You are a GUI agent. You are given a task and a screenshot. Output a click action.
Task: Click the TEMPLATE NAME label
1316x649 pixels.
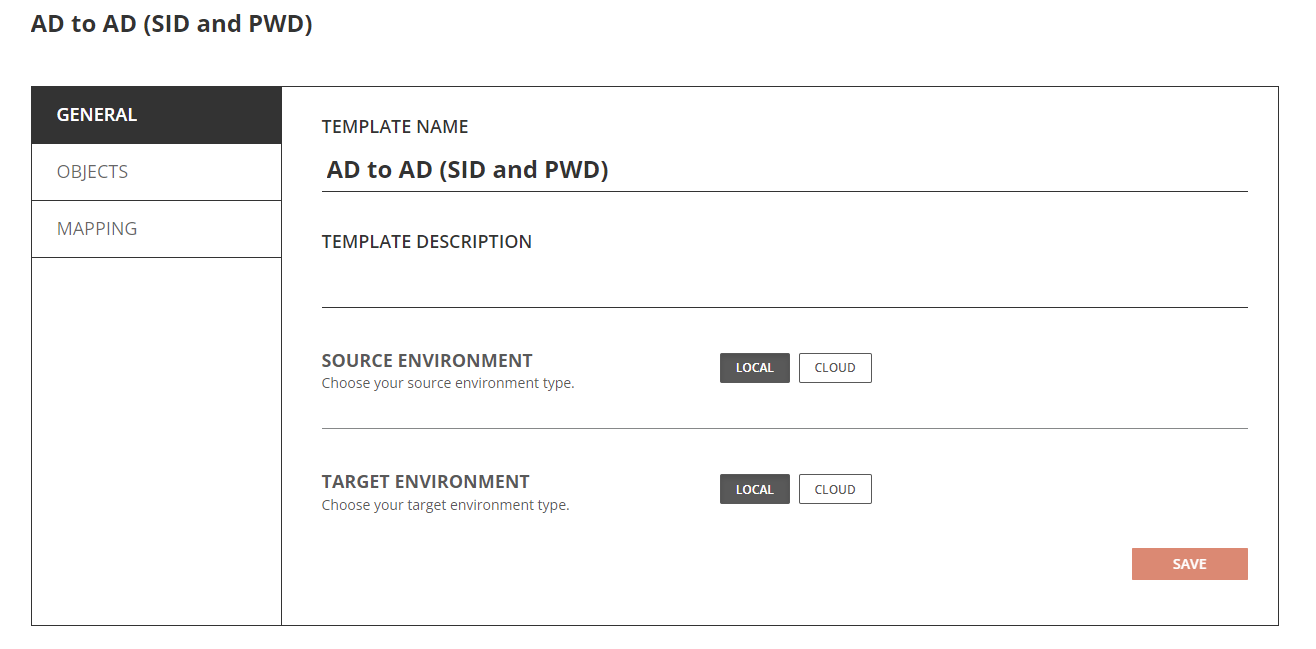395,127
